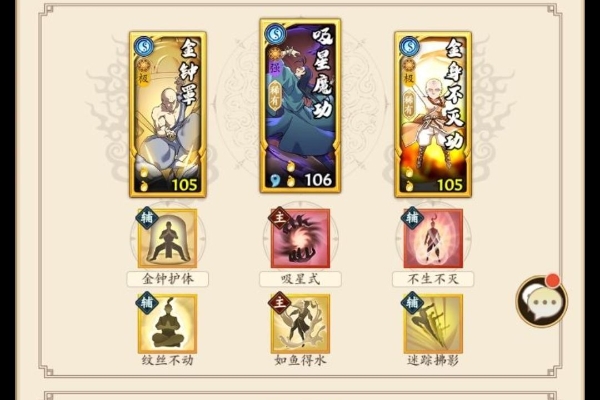
Task: Click the 吸星式 name label
Action: tap(300, 279)
